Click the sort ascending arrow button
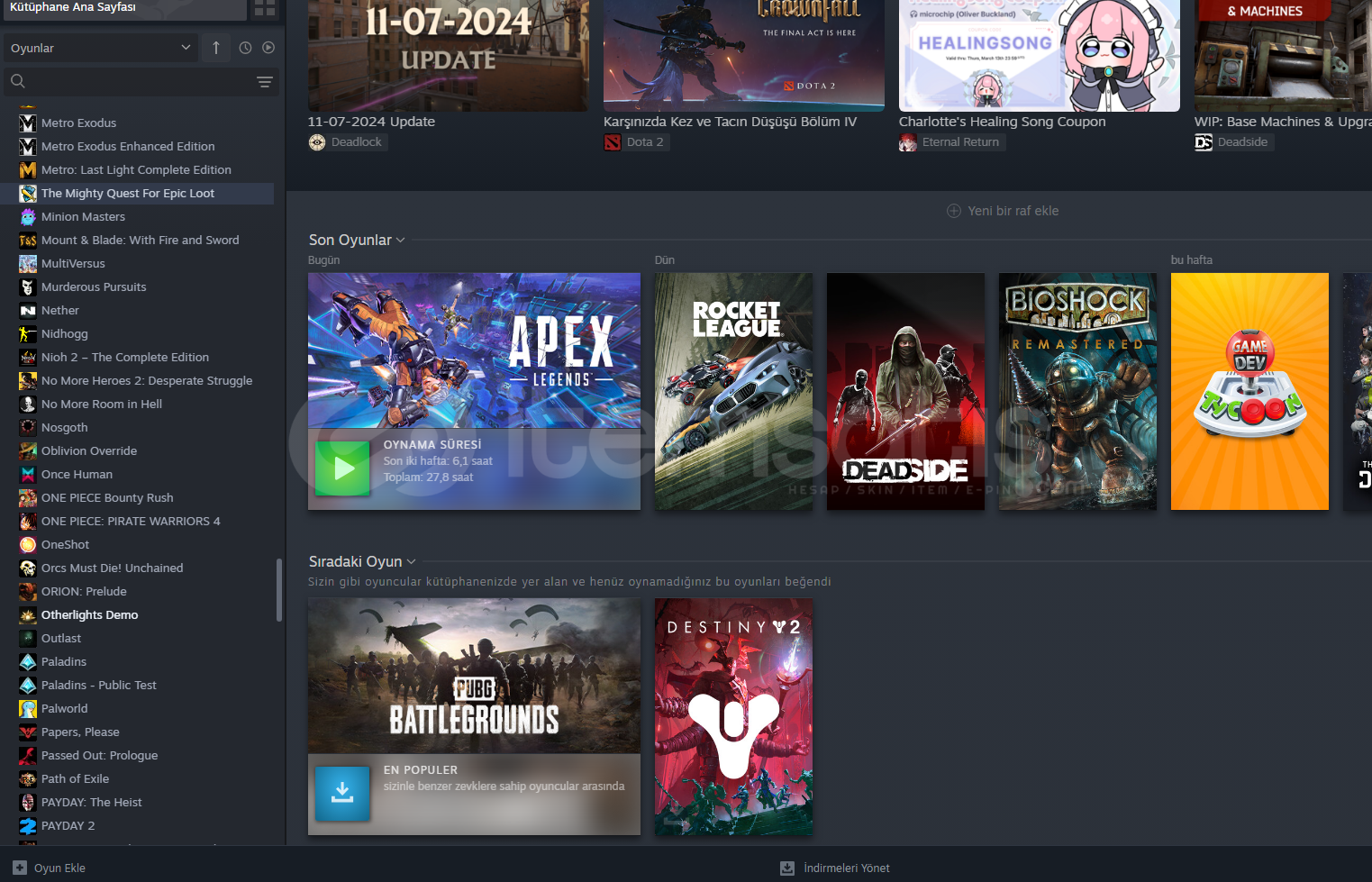Viewport: 1372px width, 882px height. [216, 48]
